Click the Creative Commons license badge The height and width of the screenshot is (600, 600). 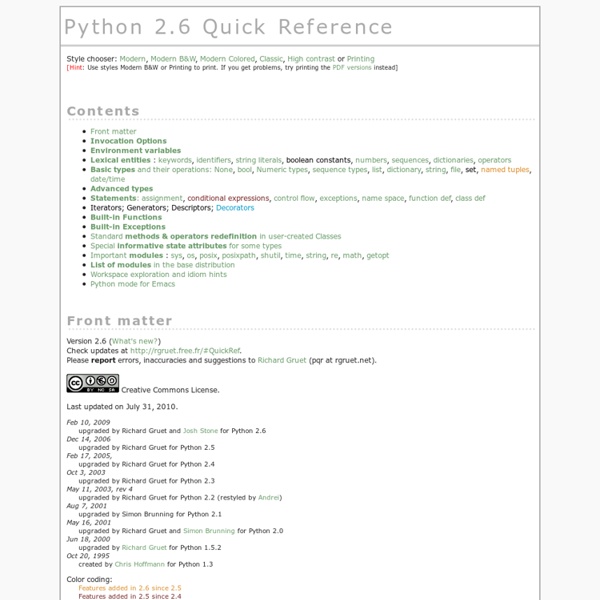tap(93, 383)
